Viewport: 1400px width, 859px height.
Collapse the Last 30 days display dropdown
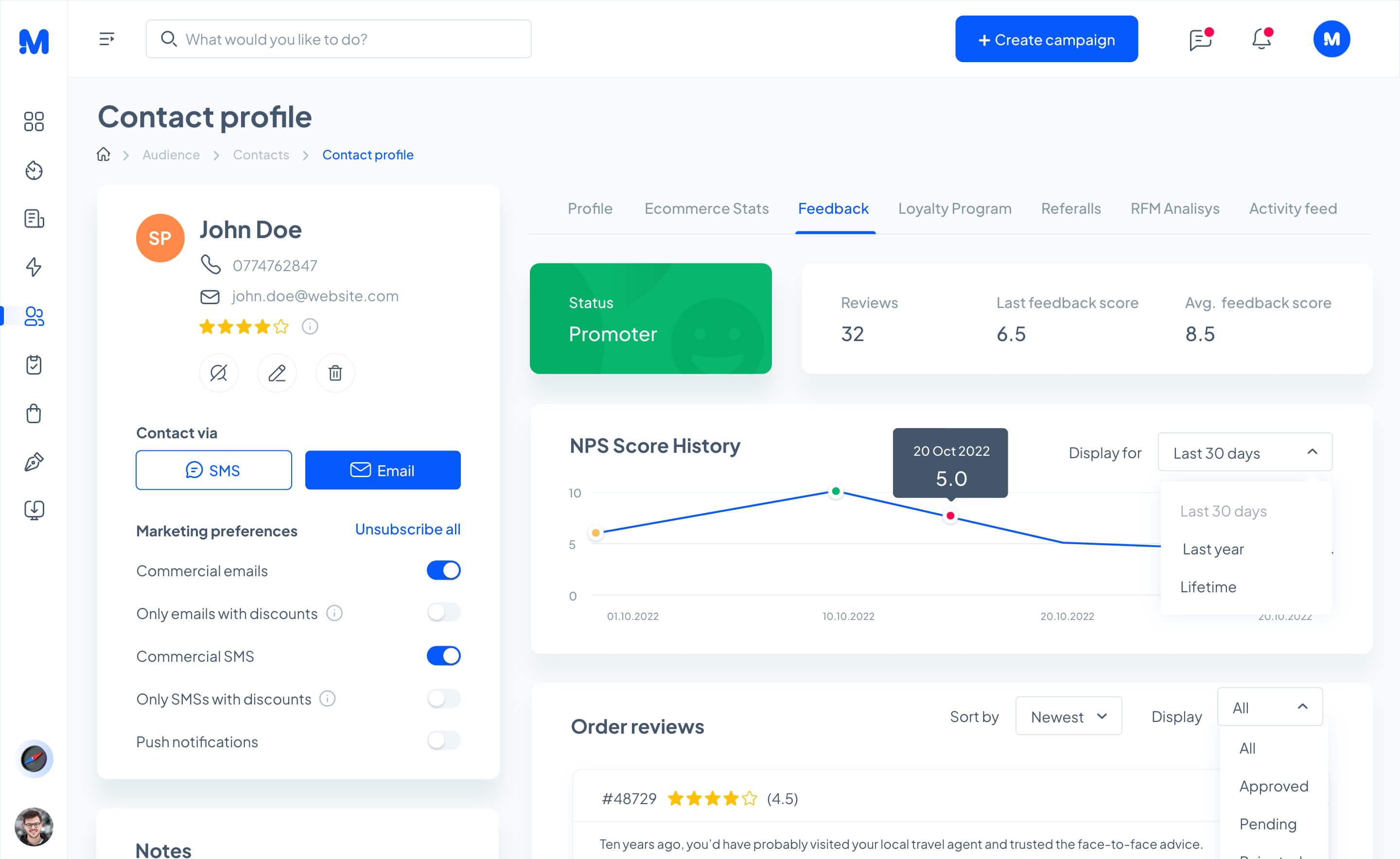tap(1245, 452)
